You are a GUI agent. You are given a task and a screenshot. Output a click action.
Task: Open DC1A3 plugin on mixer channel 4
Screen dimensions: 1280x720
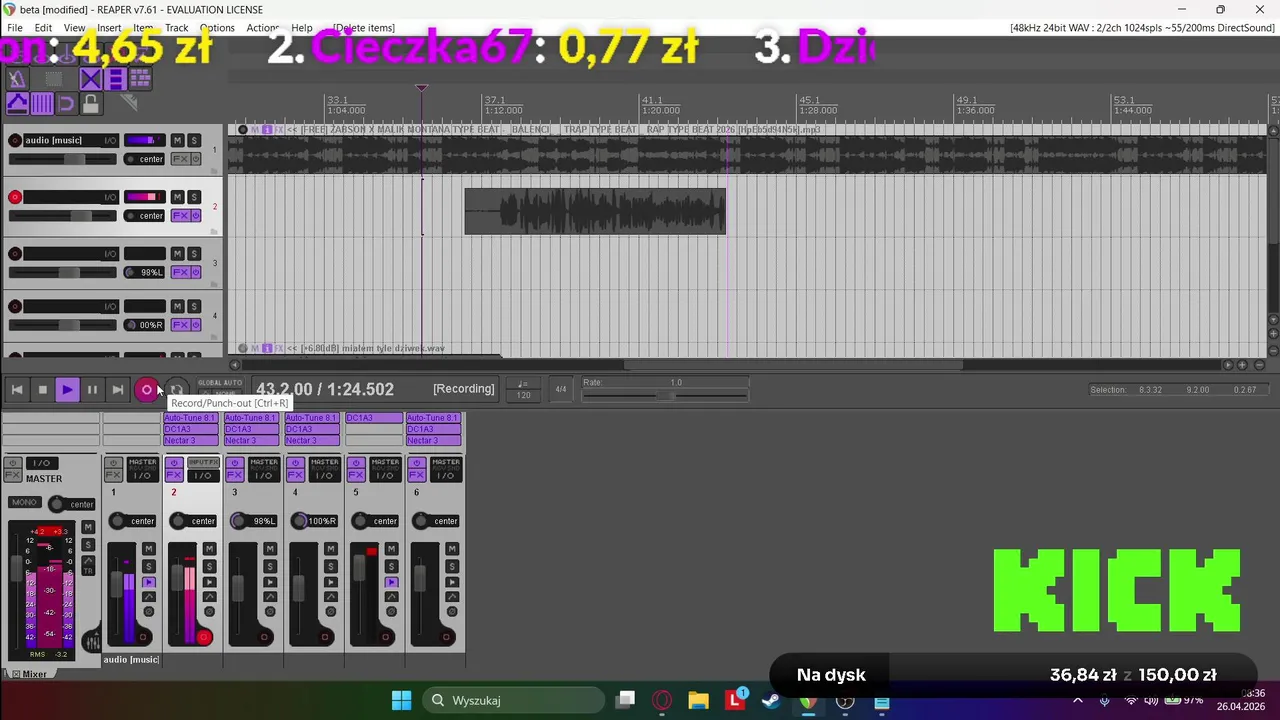pos(312,429)
